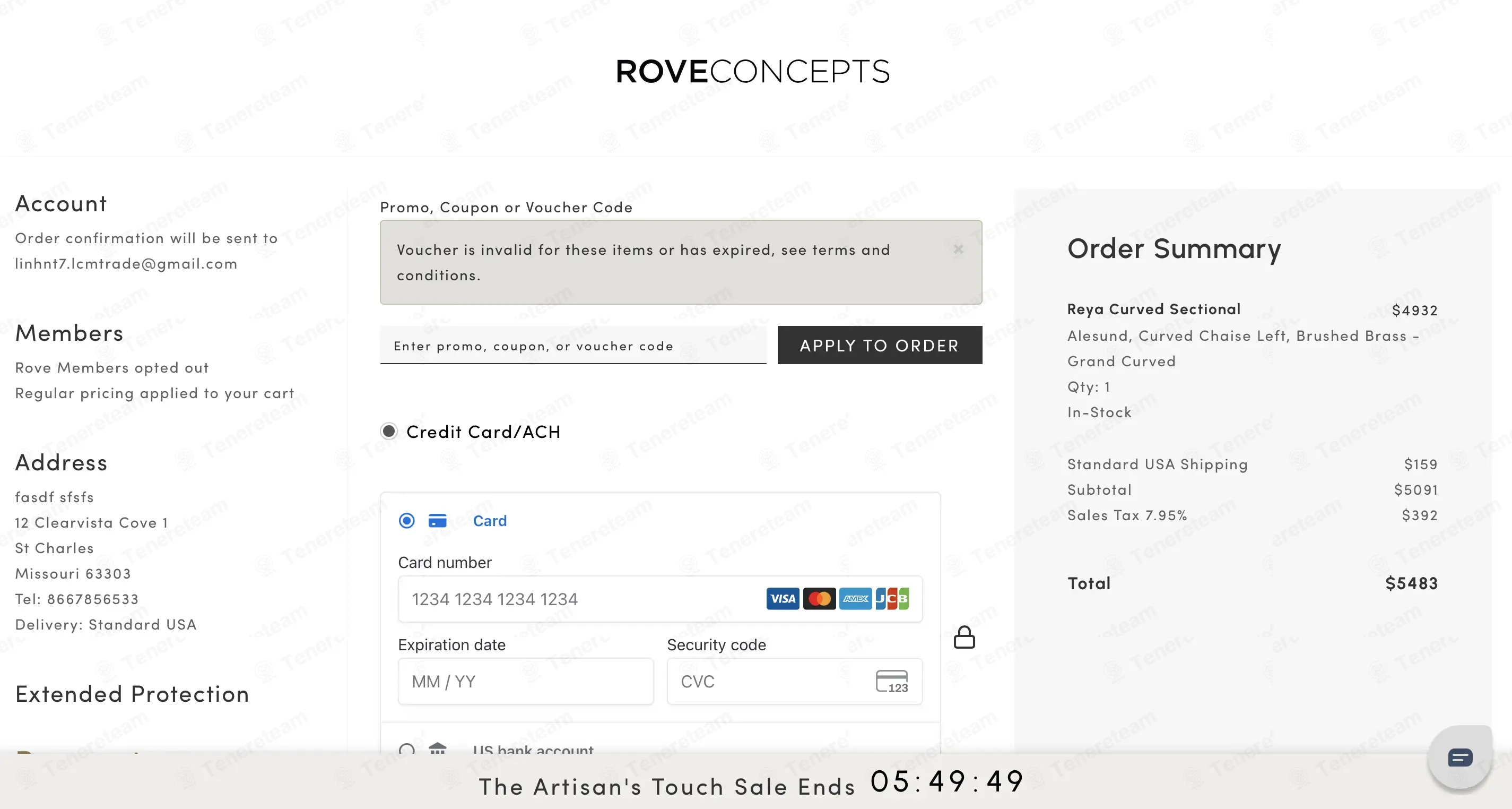Click the blue credit card icon

(437, 521)
